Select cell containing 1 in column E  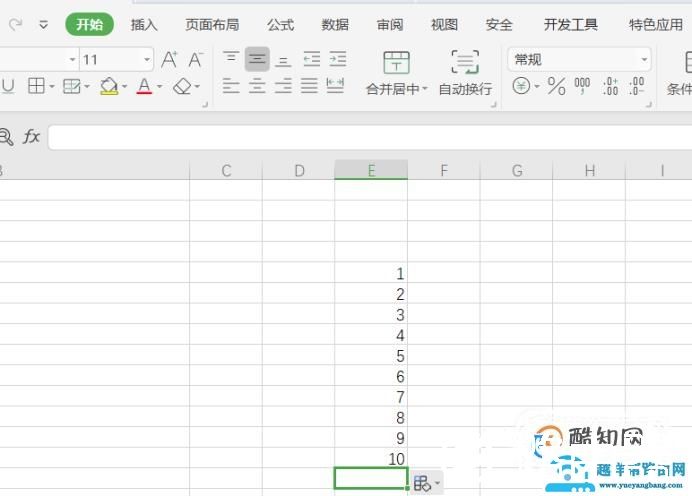(371, 273)
